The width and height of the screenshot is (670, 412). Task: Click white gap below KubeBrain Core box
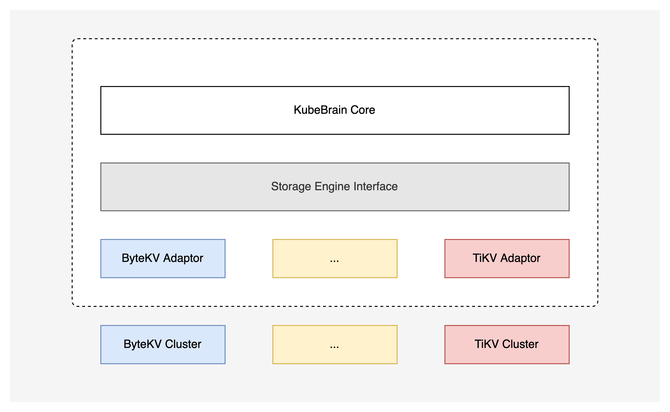(334, 148)
